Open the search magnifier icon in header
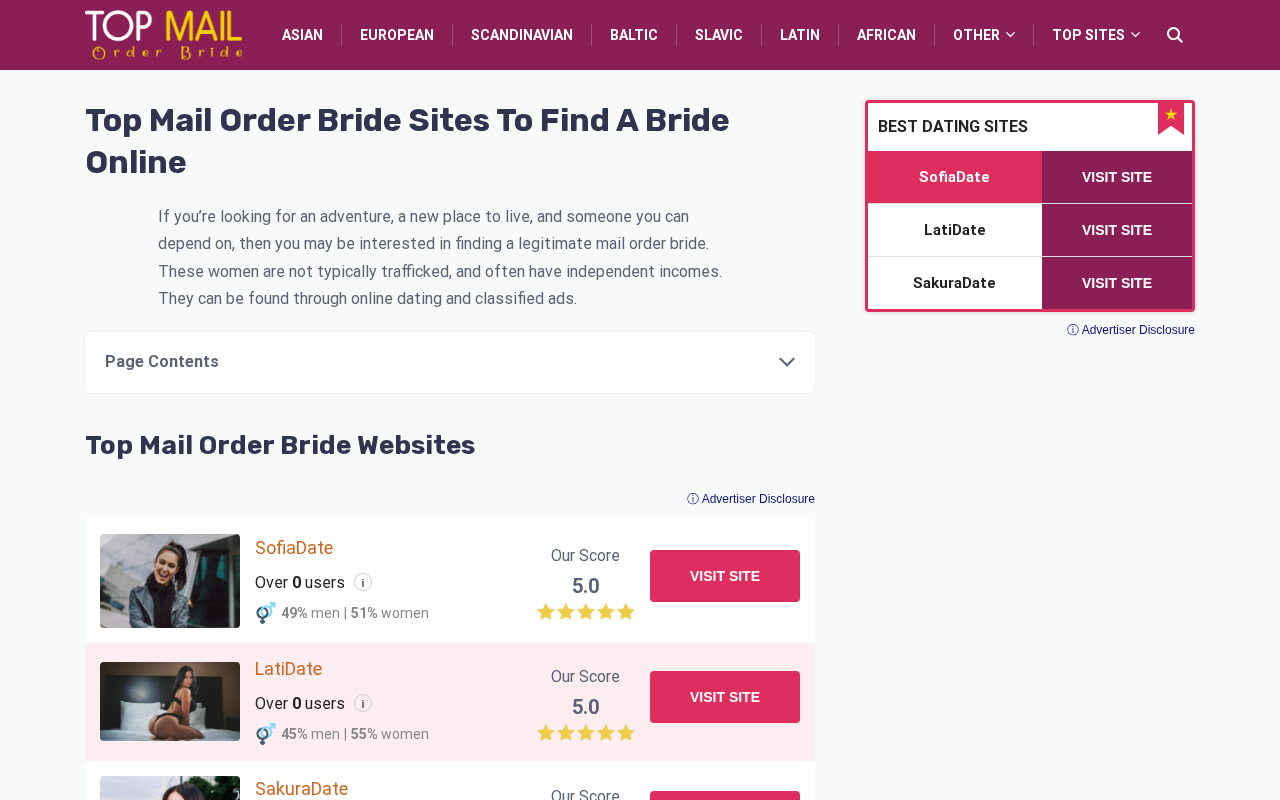This screenshot has width=1280, height=800. point(1175,35)
